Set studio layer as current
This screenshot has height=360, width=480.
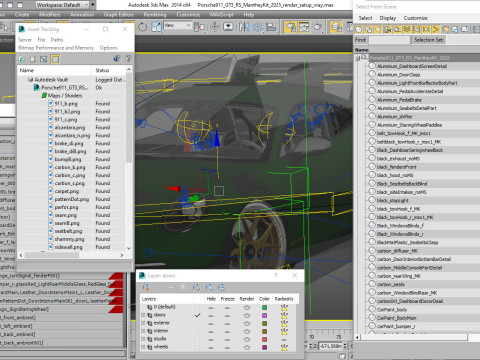click(x=198, y=339)
